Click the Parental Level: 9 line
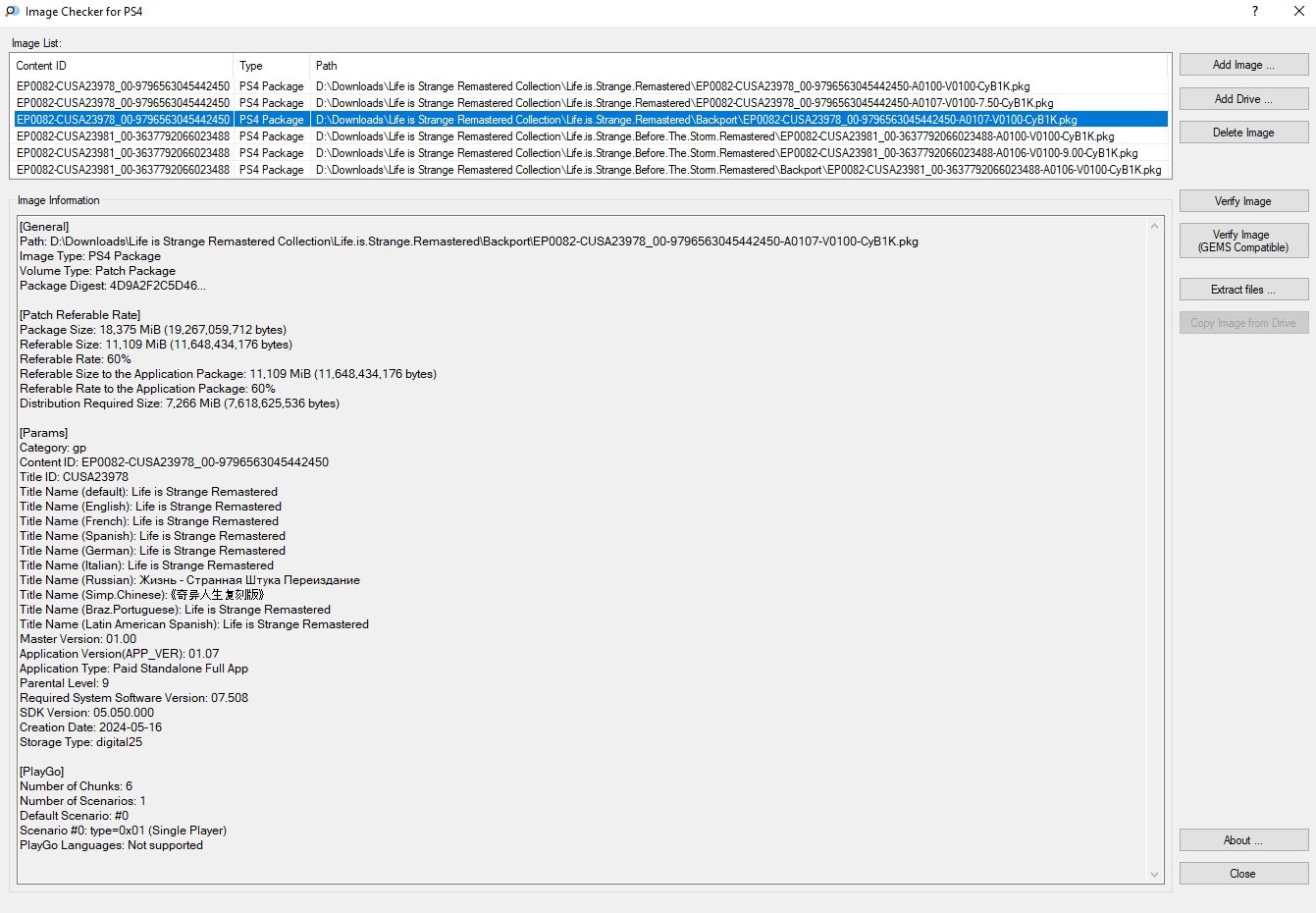 pos(65,683)
